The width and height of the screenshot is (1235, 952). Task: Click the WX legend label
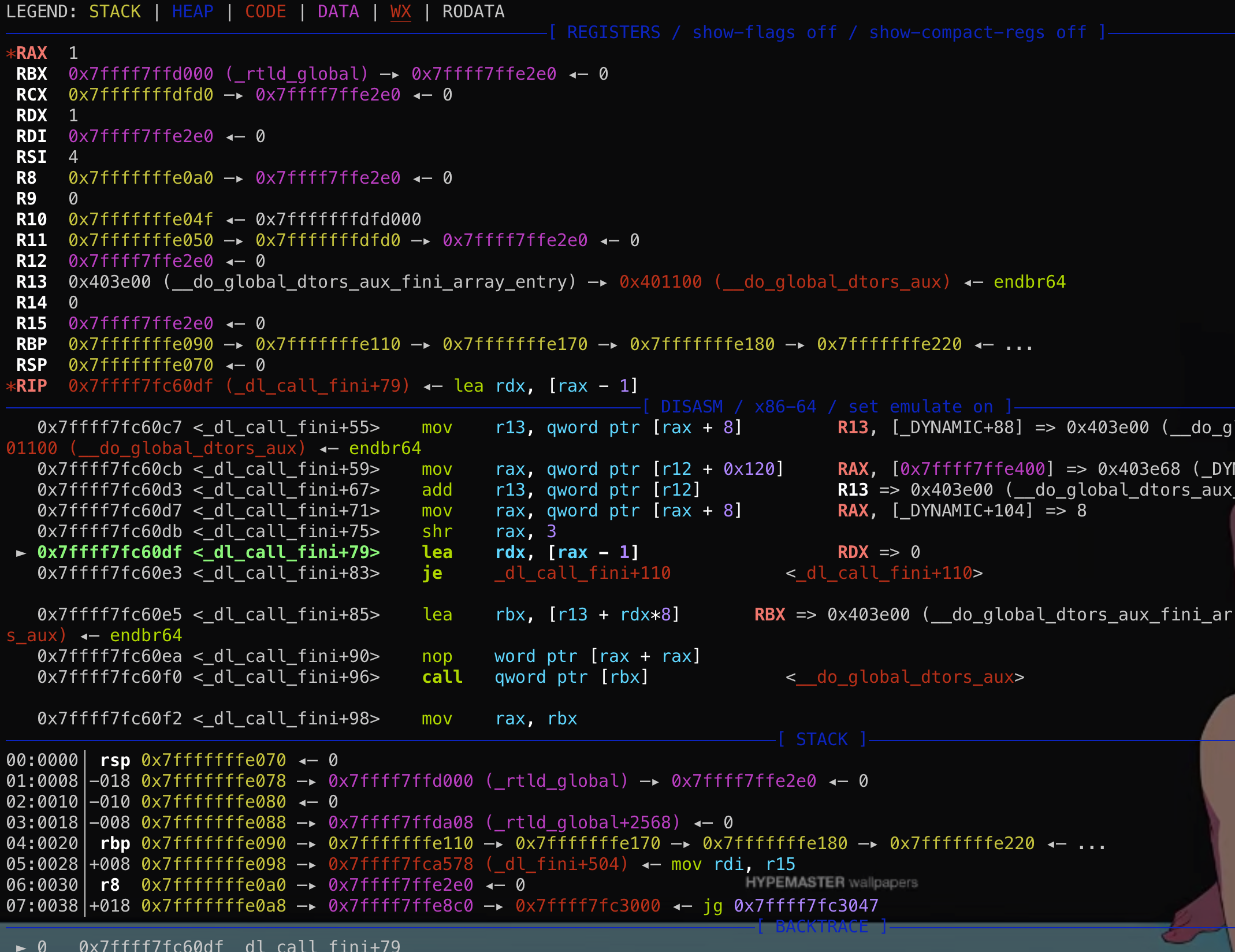pyautogui.click(x=400, y=12)
